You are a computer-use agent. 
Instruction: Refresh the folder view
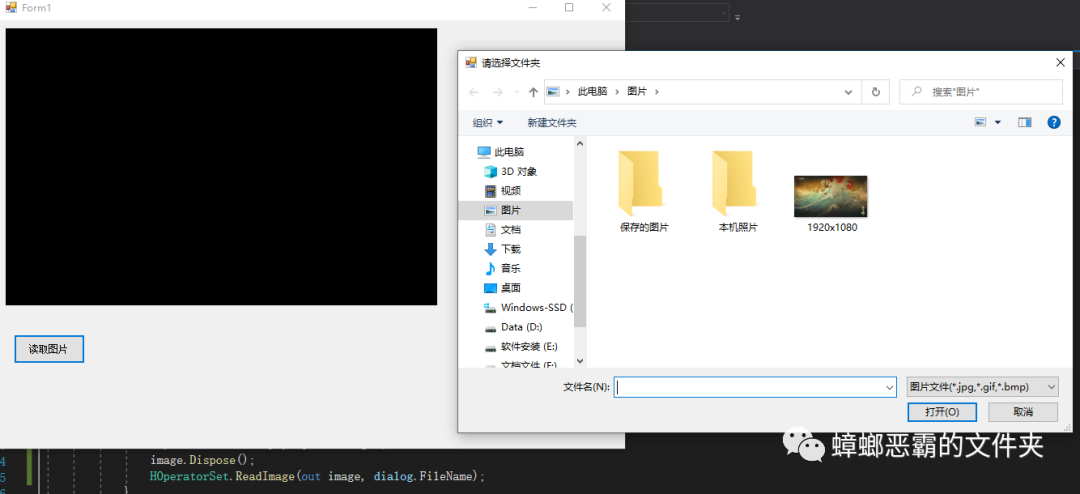pos(875,92)
